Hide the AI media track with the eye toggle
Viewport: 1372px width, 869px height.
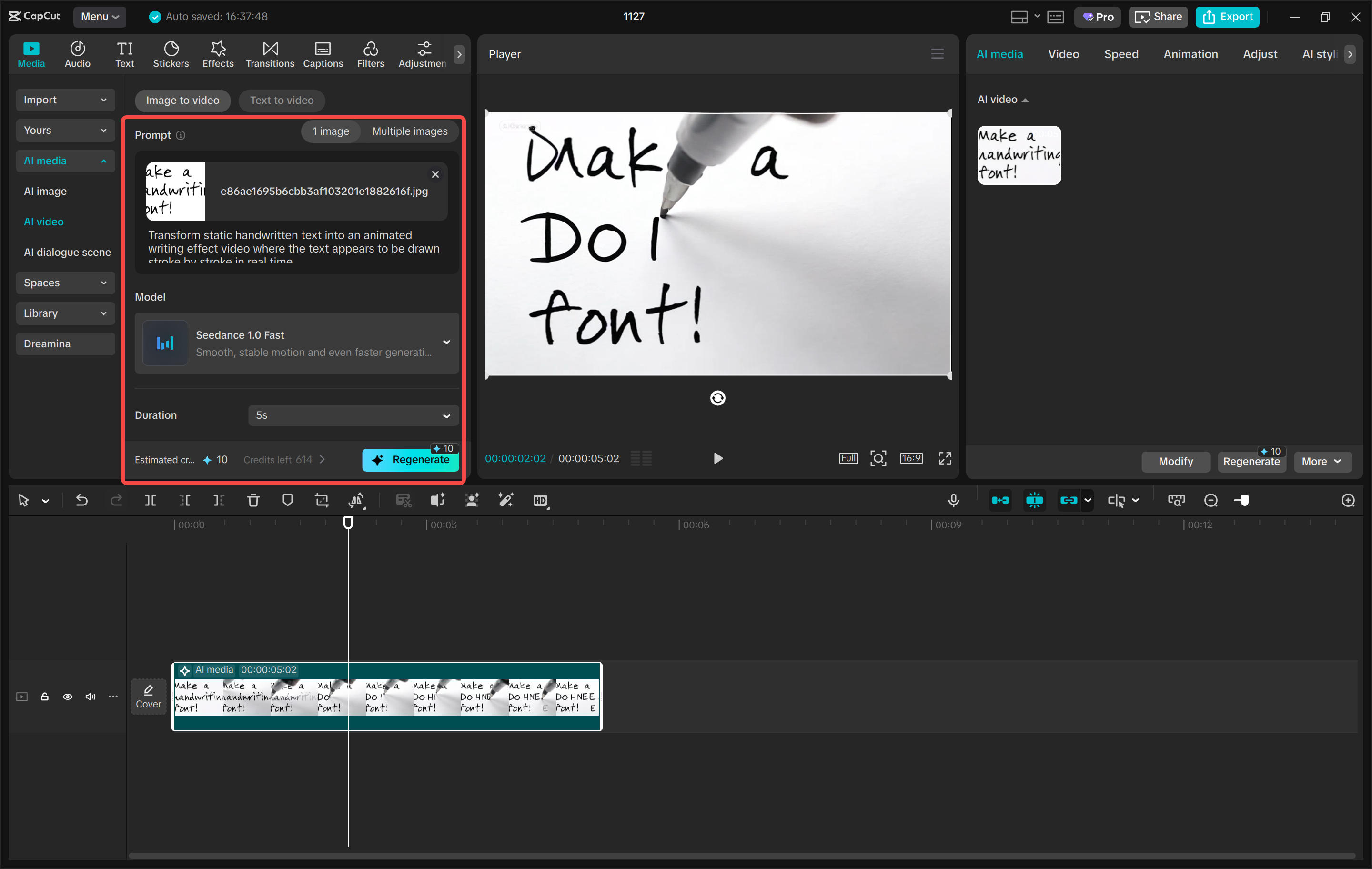[67, 697]
